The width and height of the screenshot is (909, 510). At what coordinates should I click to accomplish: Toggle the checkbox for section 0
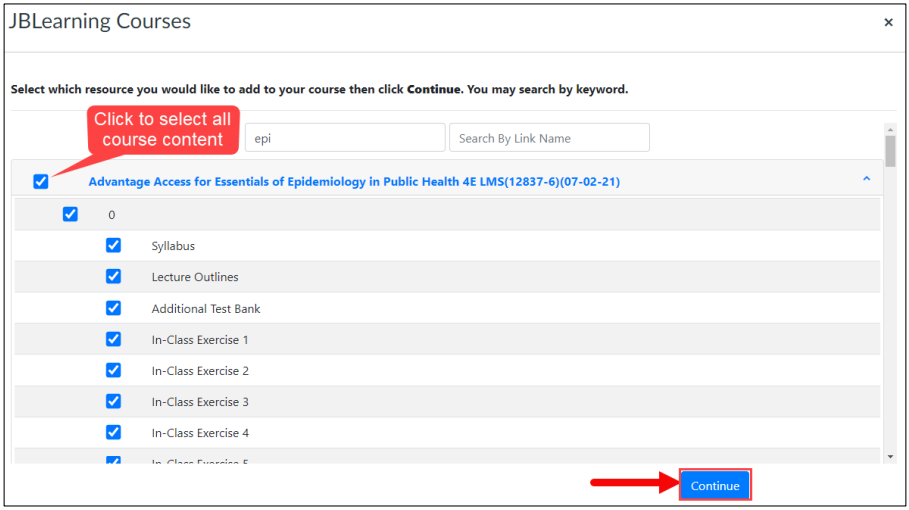[70, 214]
